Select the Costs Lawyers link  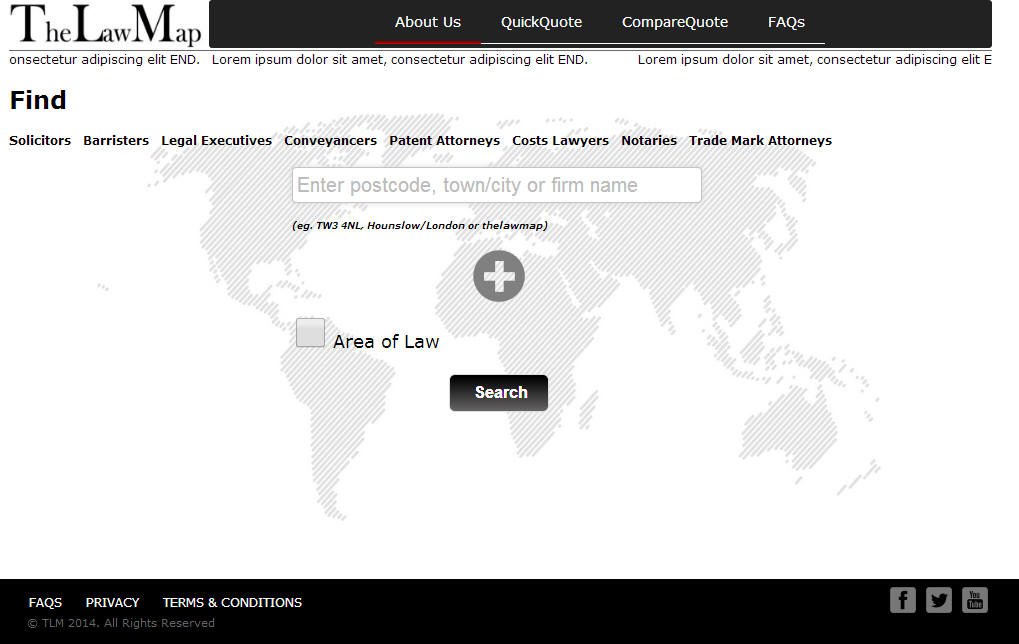560,141
